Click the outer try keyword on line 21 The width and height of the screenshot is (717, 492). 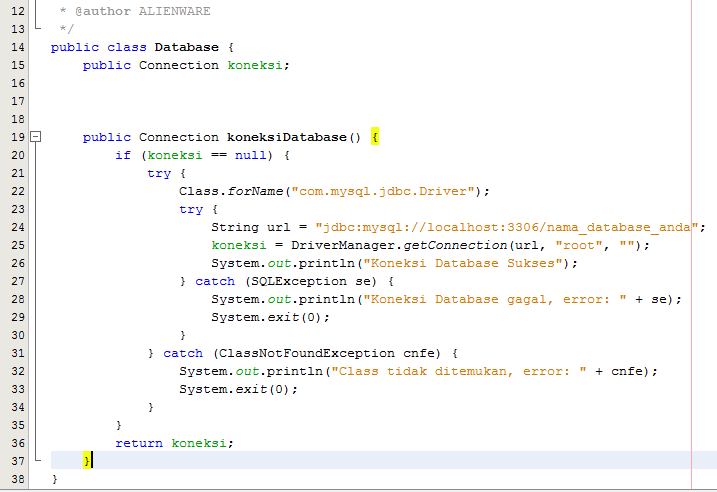click(x=159, y=174)
